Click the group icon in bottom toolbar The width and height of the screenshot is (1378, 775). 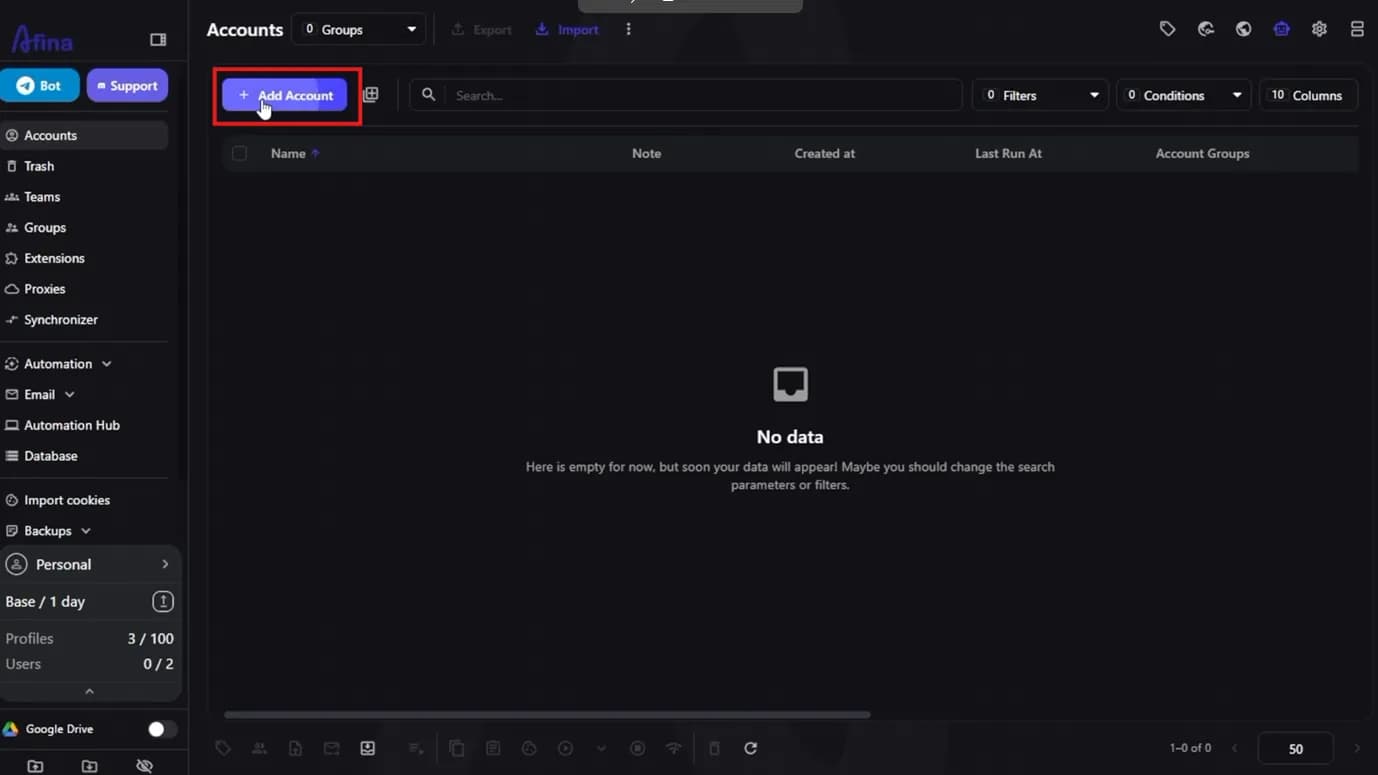pos(259,748)
